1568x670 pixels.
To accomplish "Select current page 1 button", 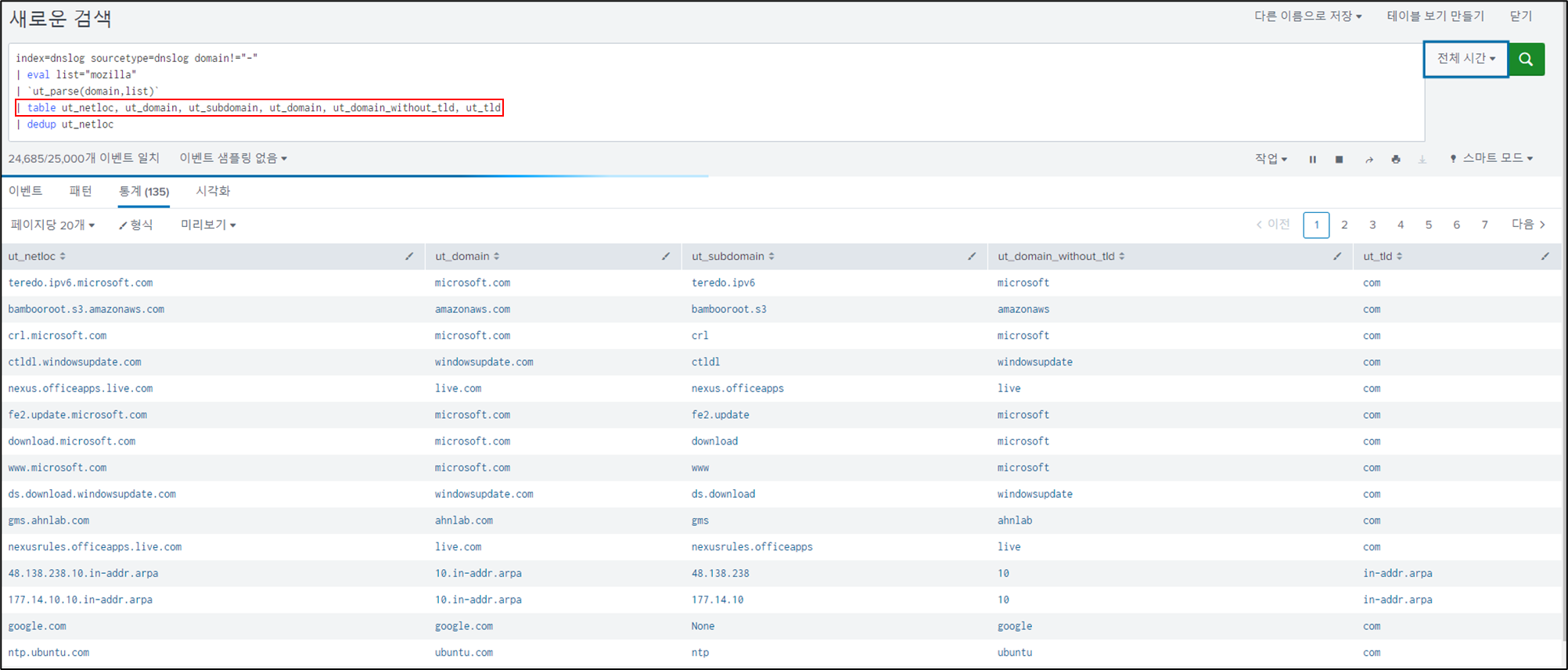I will click(1316, 225).
